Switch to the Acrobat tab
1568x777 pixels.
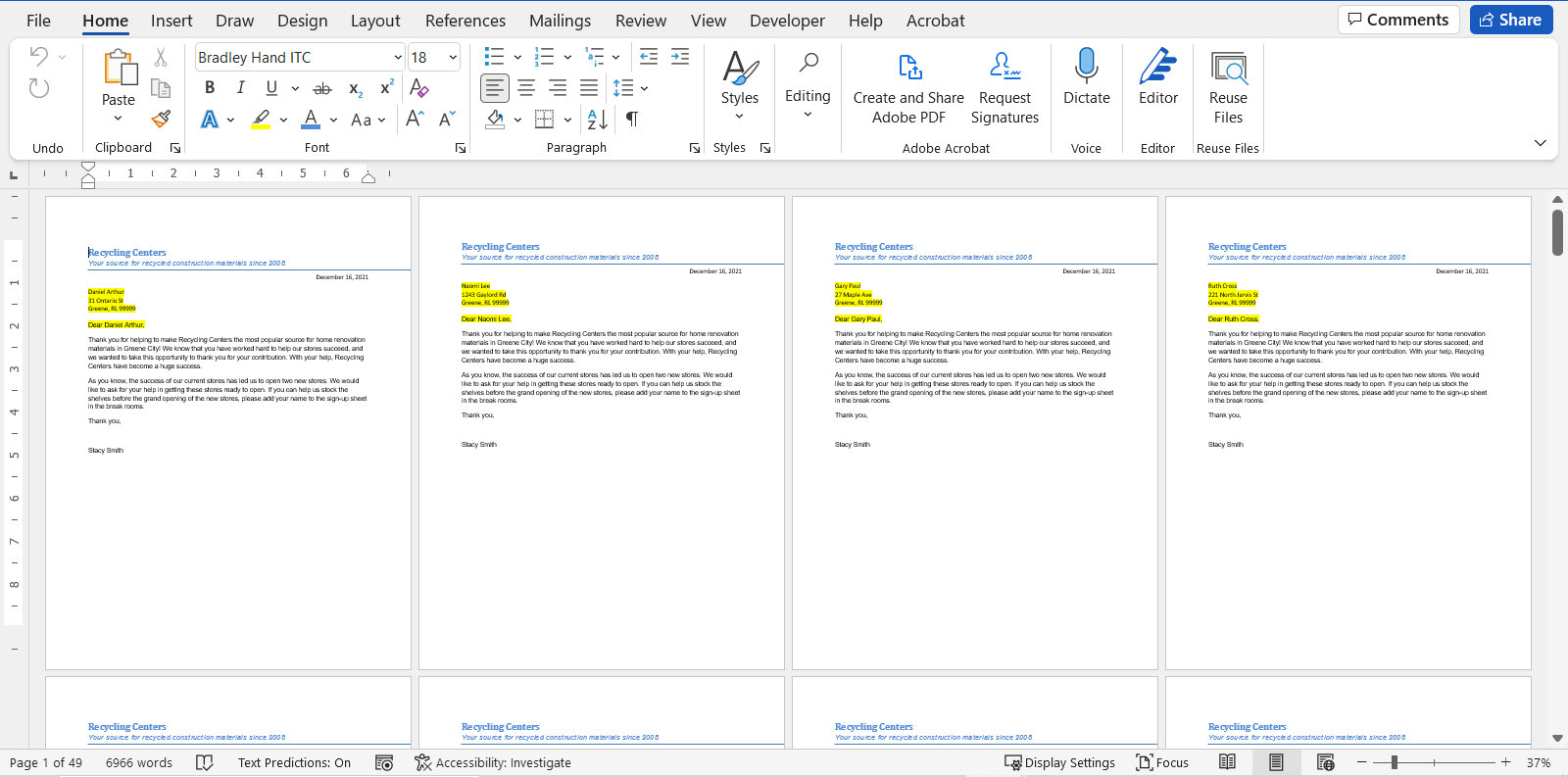click(935, 21)
